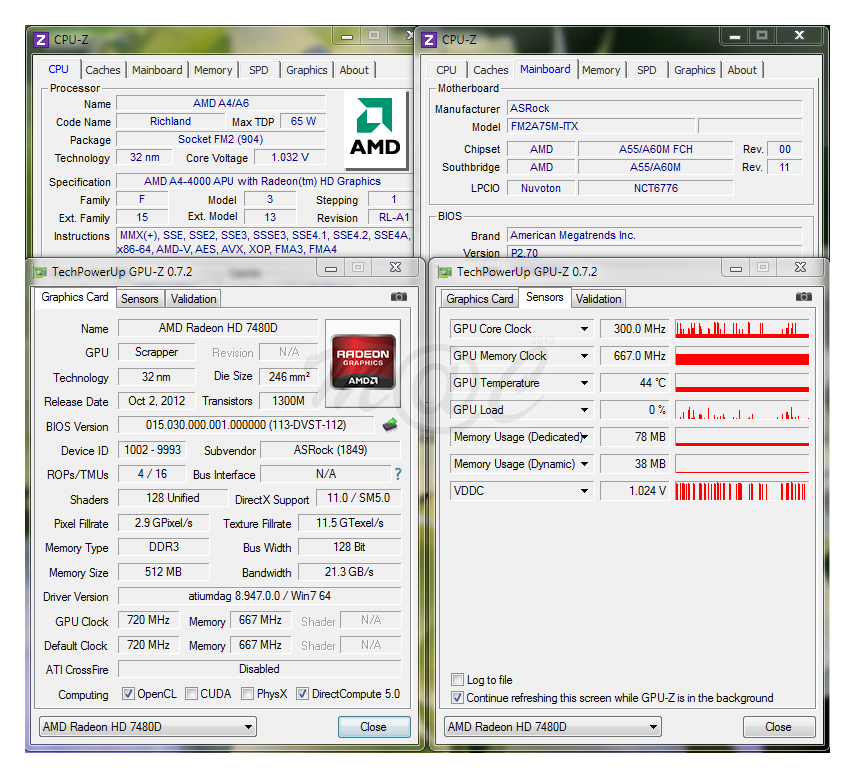The image size is (855, 778).
Task: Click the camera icon in Sensors window
Action: [x=803, y=297]
